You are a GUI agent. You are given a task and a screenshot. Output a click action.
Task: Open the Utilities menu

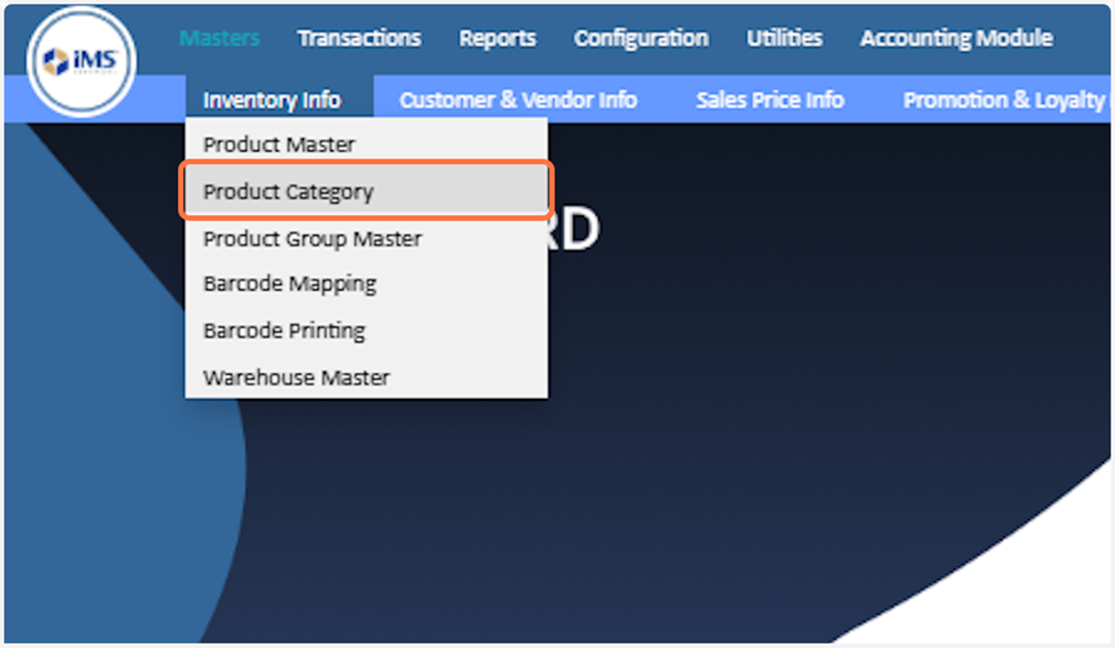[784, 38]
